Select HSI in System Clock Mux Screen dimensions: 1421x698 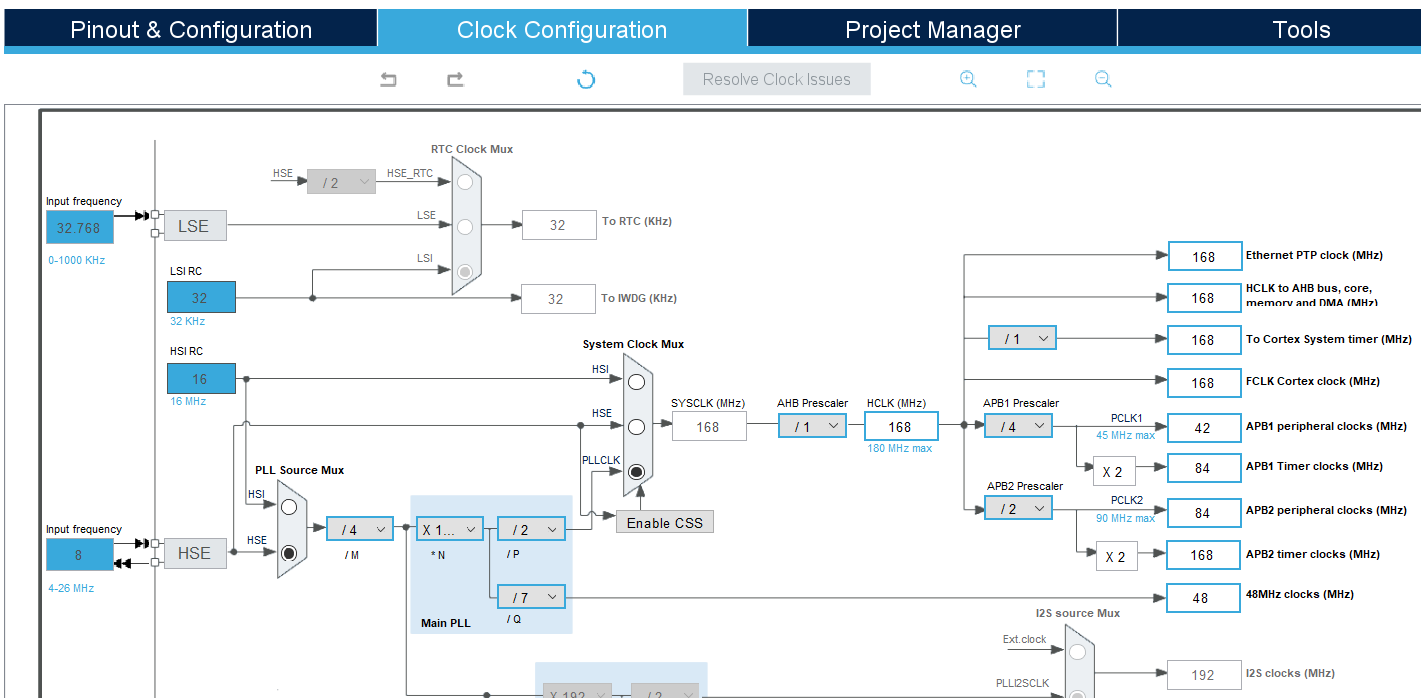(x=637, y=381)
